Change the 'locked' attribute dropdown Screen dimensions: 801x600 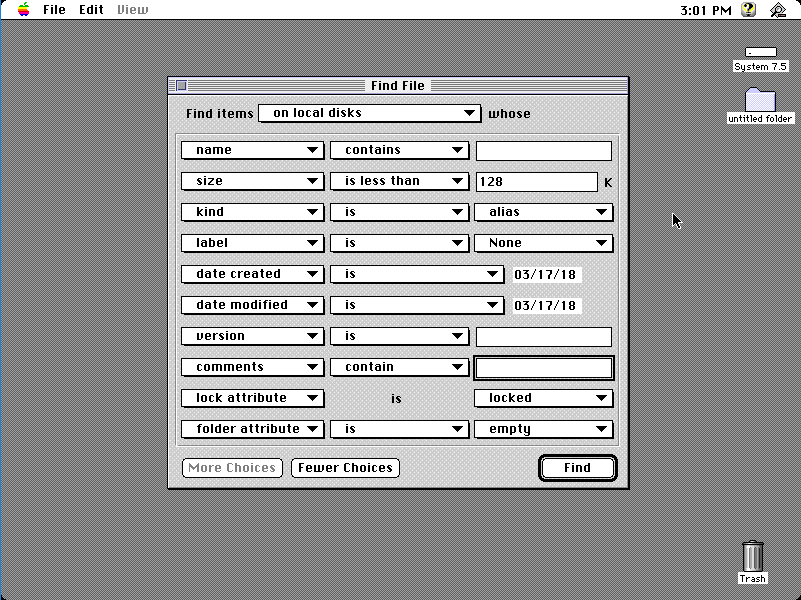(543, 398)
